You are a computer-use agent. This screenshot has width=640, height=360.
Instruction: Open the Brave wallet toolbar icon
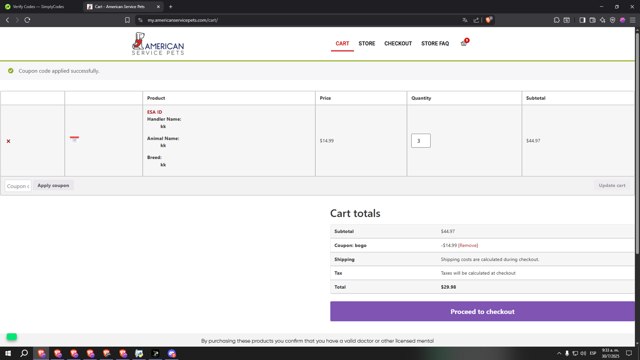coord(592,20)
